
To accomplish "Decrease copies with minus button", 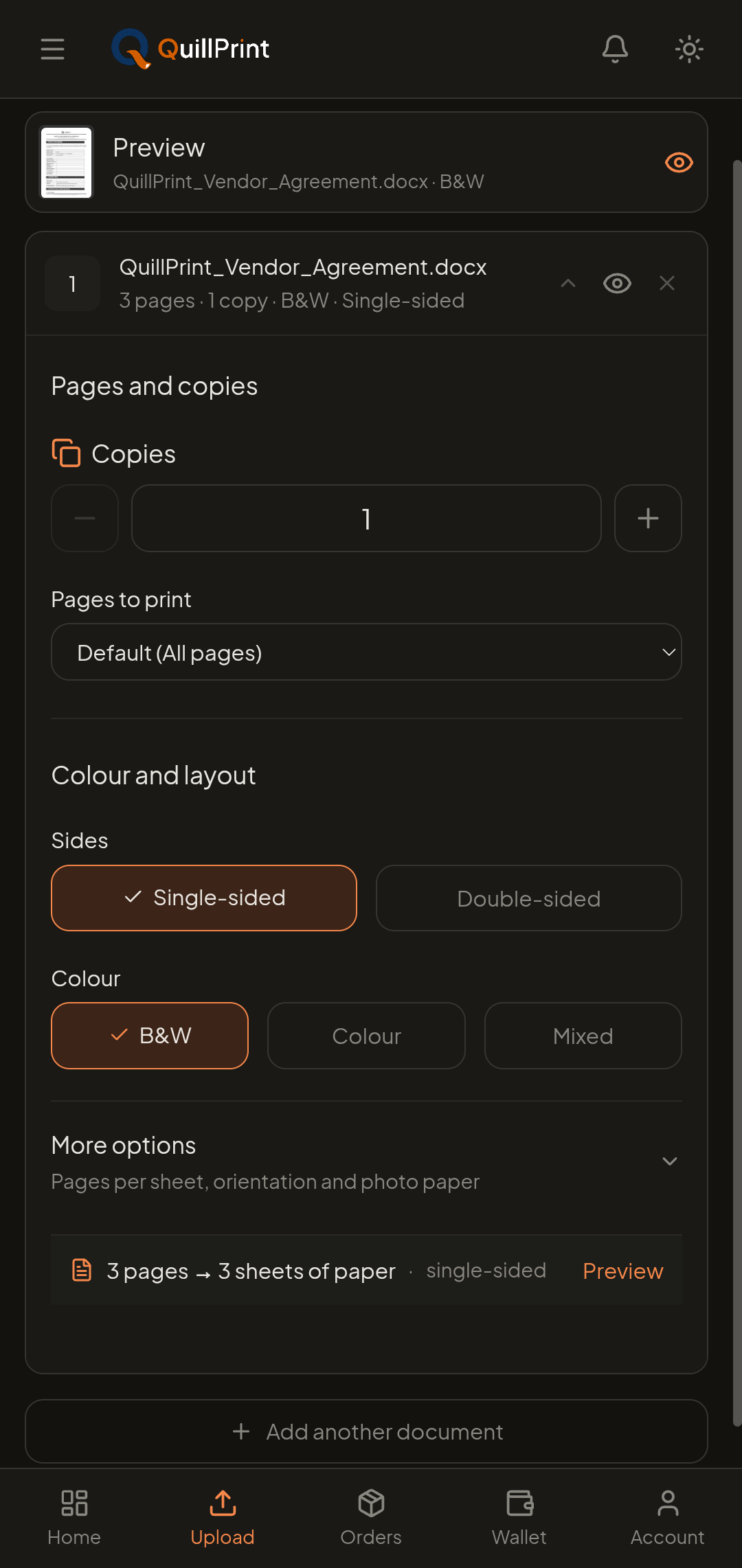I will coord(85,518).
